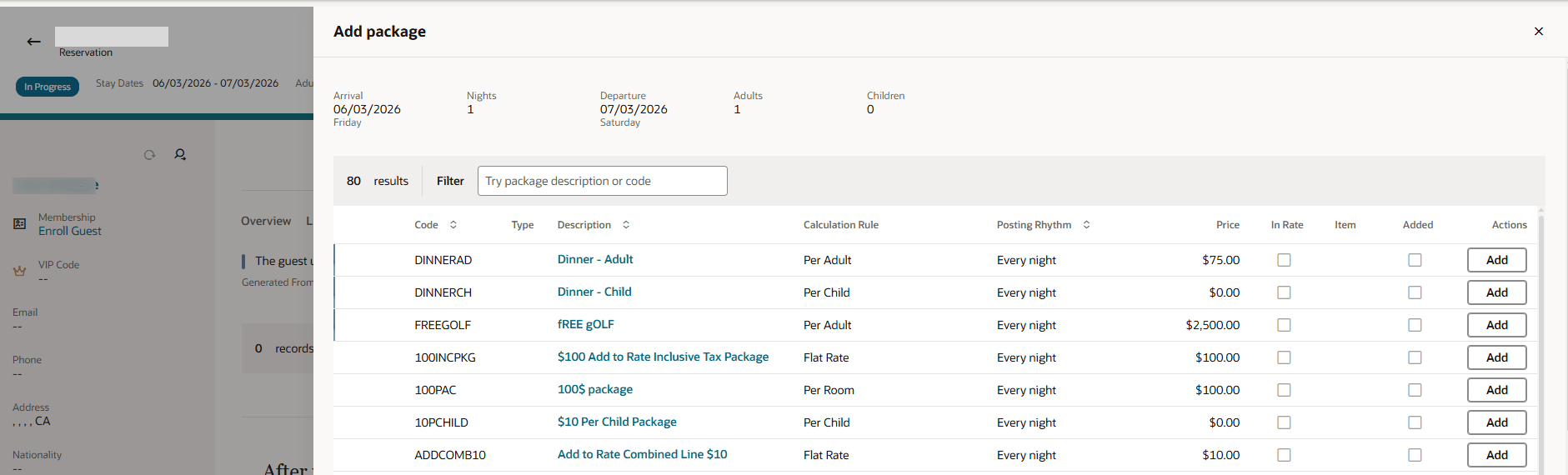Check In Rate box for 10PCHILD

1284,422
